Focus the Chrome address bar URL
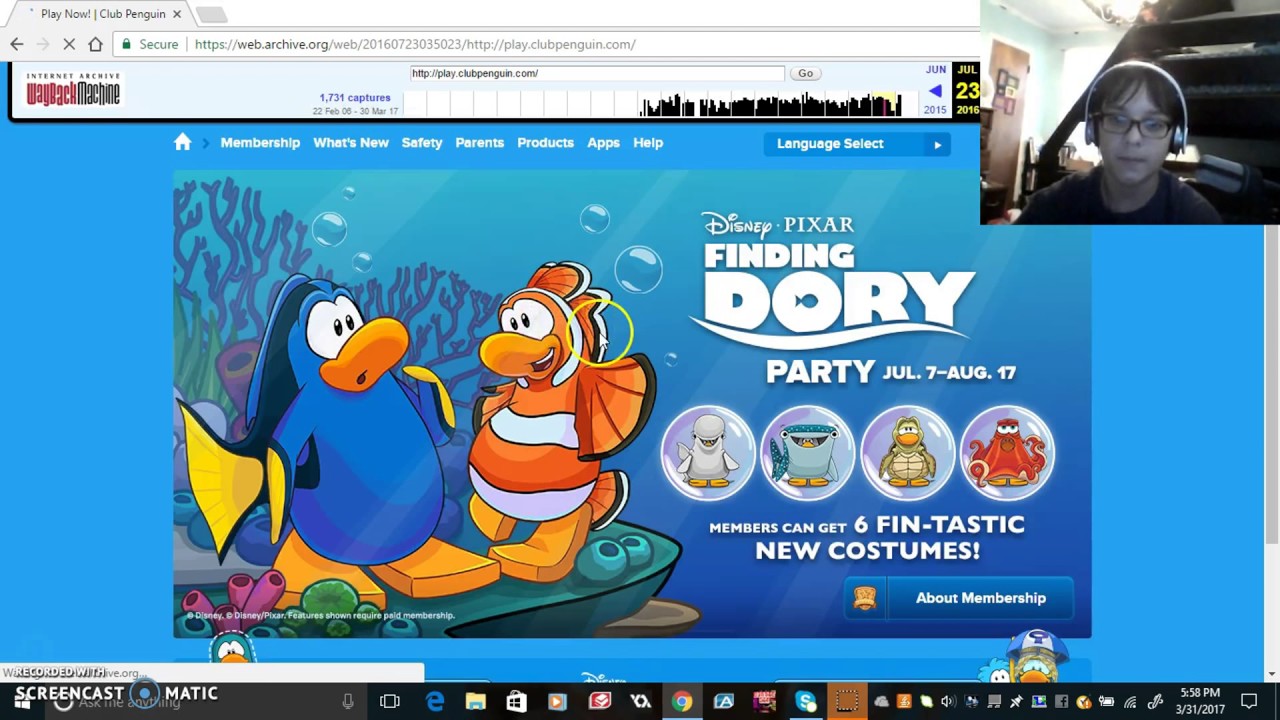This screenshot has width=1280, height=720. pos(415,44)
